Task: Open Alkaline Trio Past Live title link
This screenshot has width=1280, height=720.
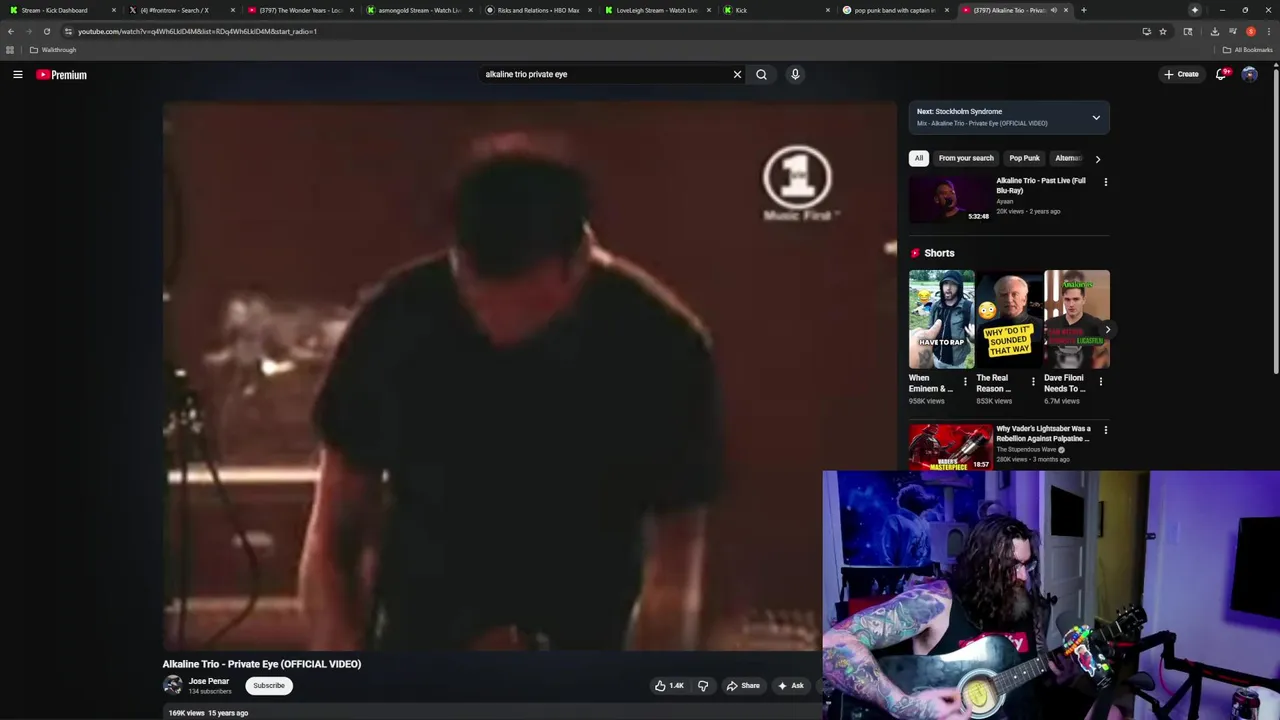Action: 1041,185
